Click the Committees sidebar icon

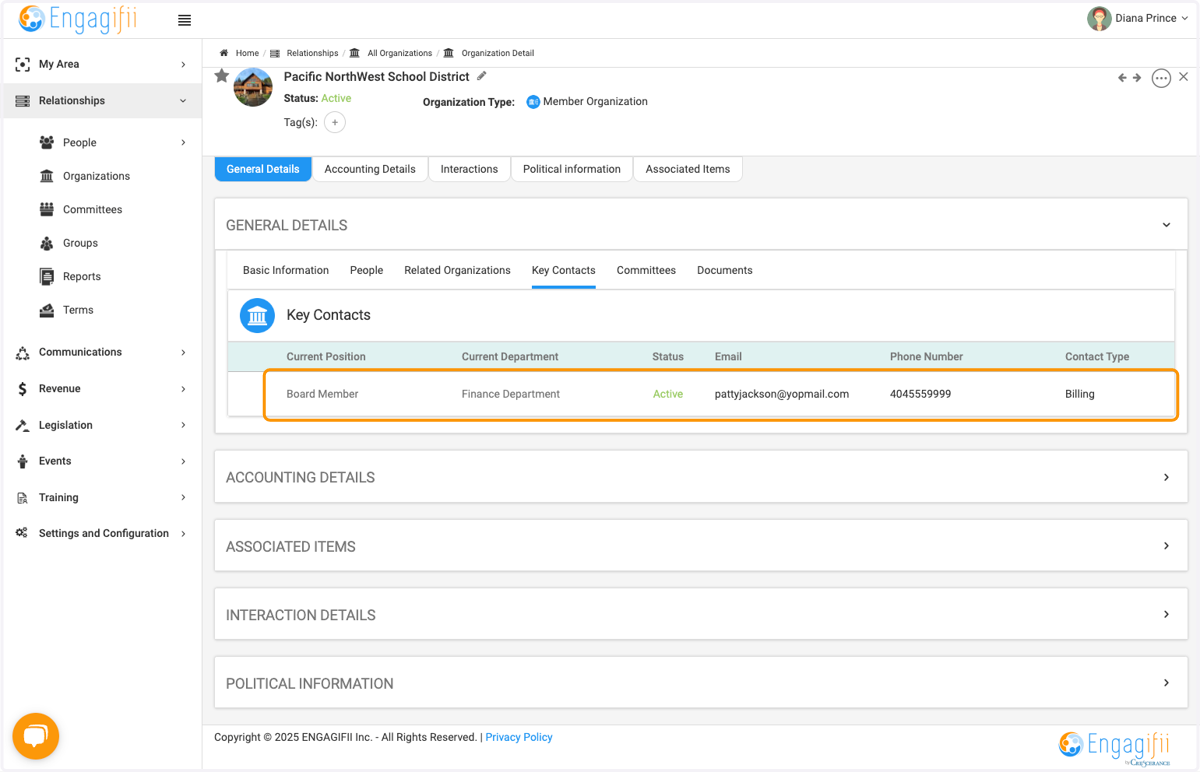pos(47,209)
